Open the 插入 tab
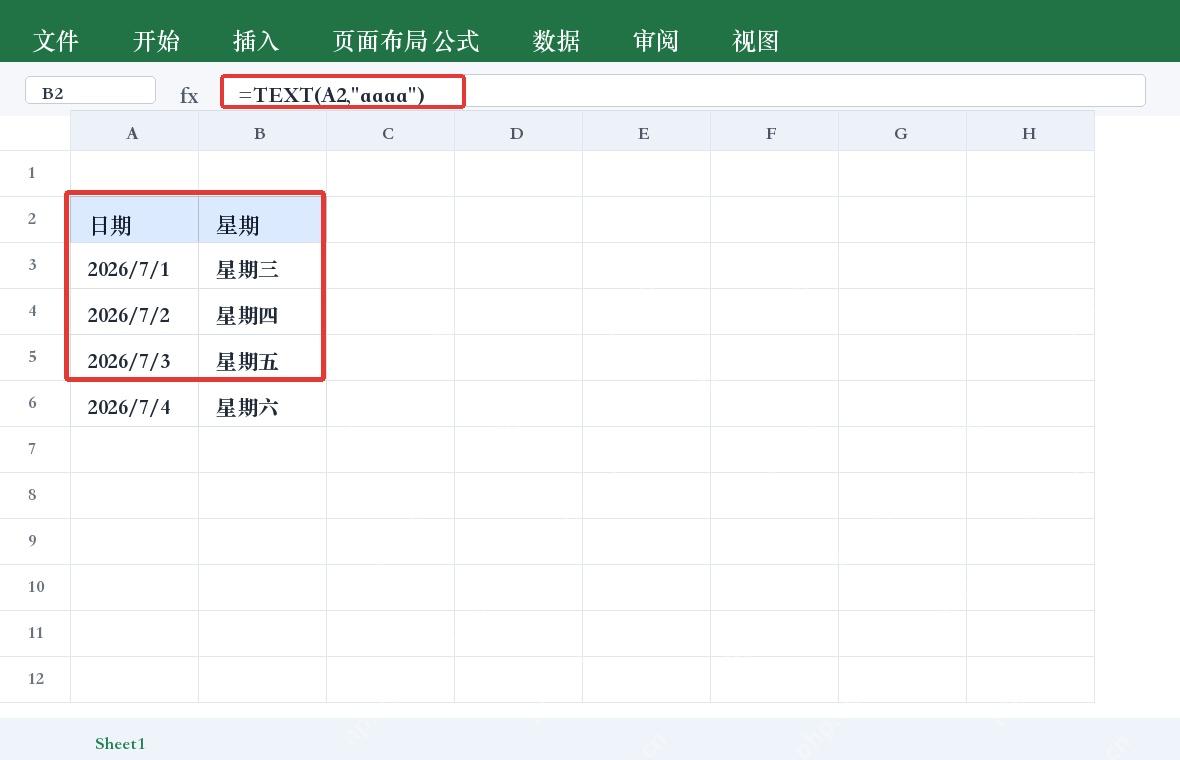Viewport: 1180px width, 760px height. pyautogui.click(x=256, y=41)
